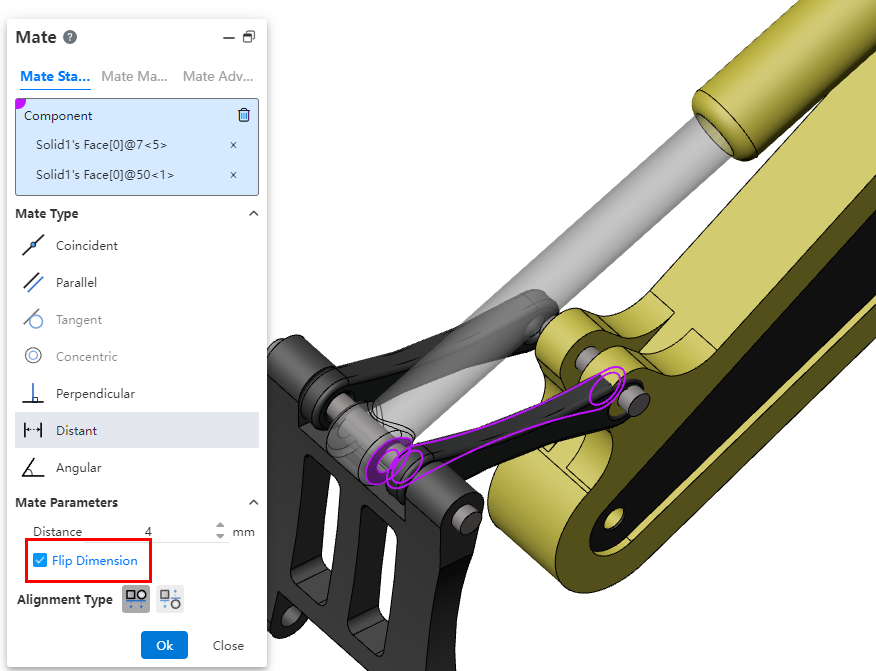Screen dimensions: 876x671
Task: Choose the Angular mate type
Action: (137, 468)
